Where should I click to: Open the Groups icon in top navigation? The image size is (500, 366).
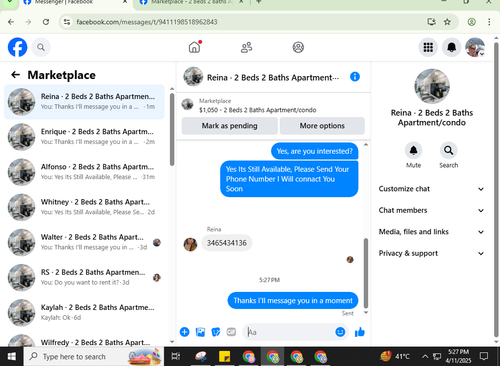[298, 47]
